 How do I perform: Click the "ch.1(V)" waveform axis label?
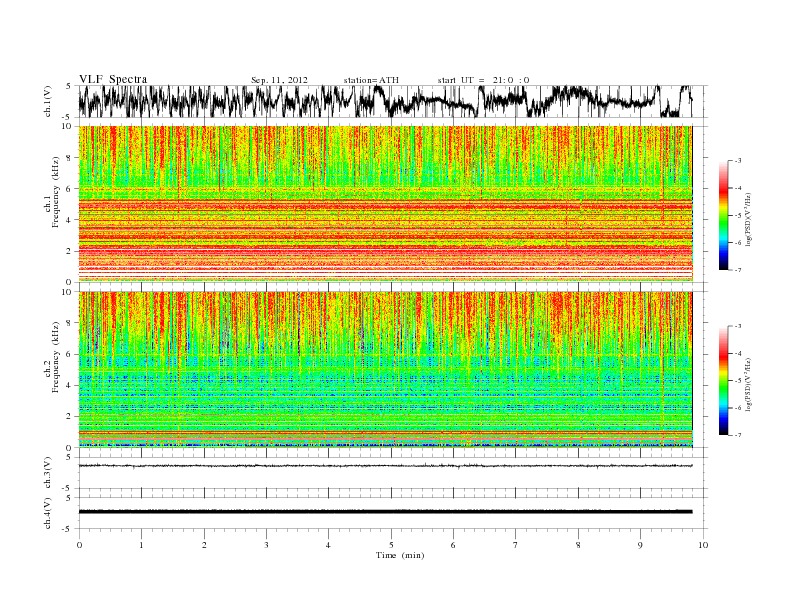click(48, 101)
